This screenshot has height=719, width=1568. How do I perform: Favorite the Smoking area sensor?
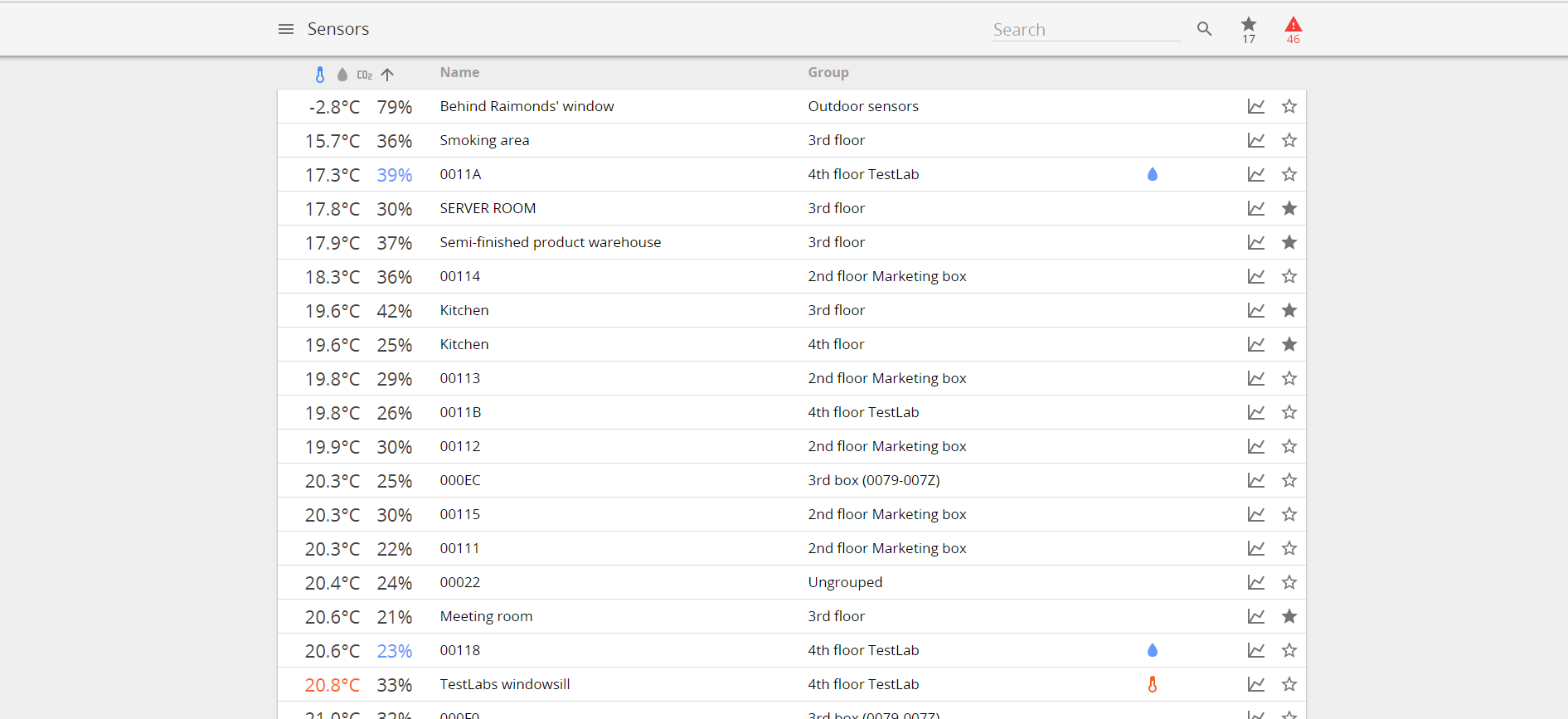(1289, 140)
